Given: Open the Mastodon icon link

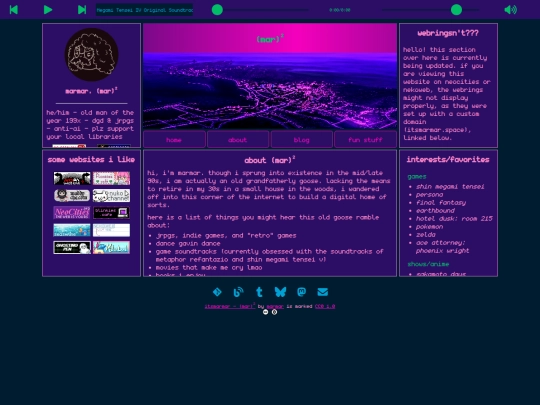Looking at the screenshot, I should [x=301, y=292].
